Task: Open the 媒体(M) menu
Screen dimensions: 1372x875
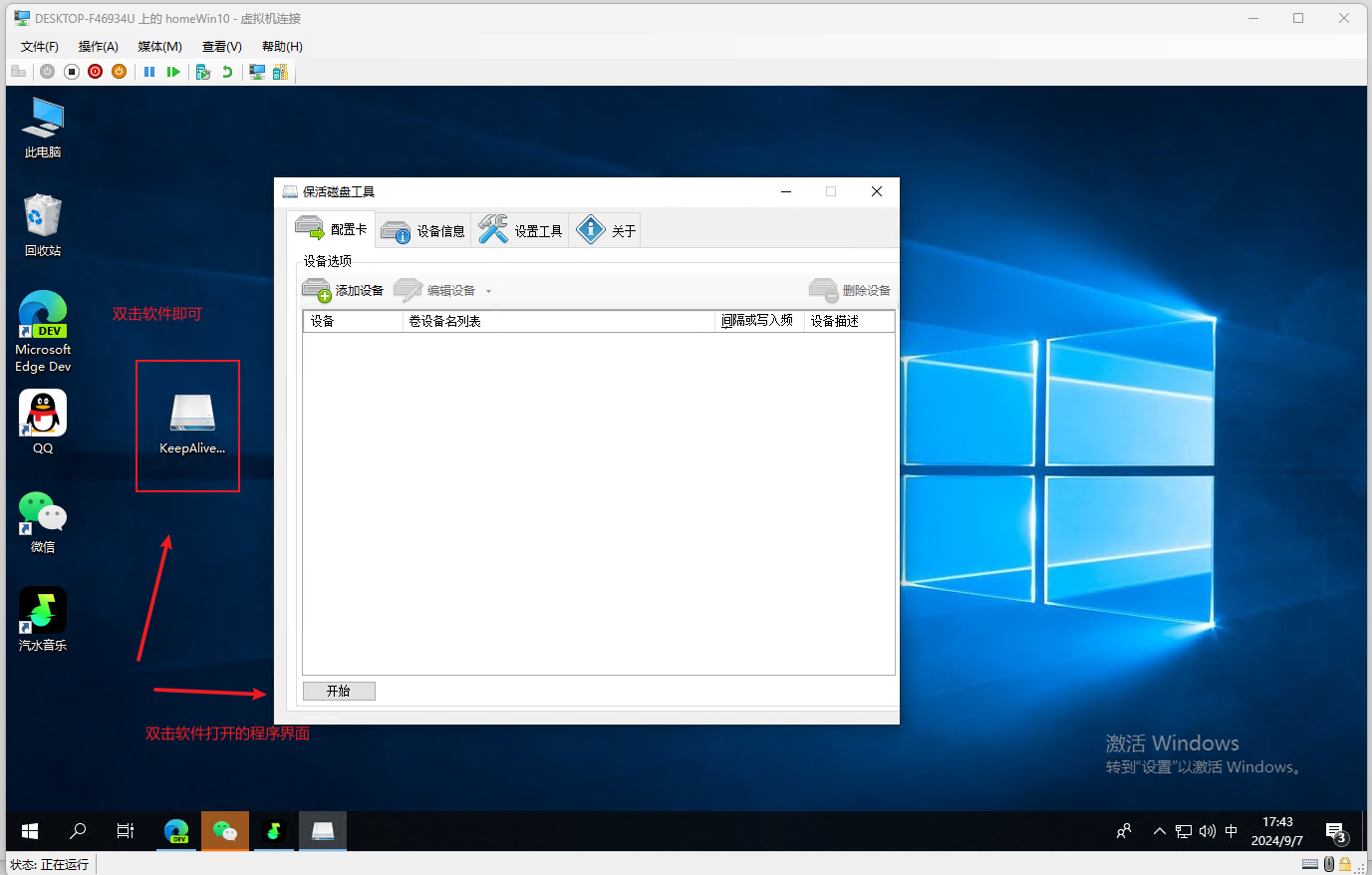Action: tap(159, 47)
